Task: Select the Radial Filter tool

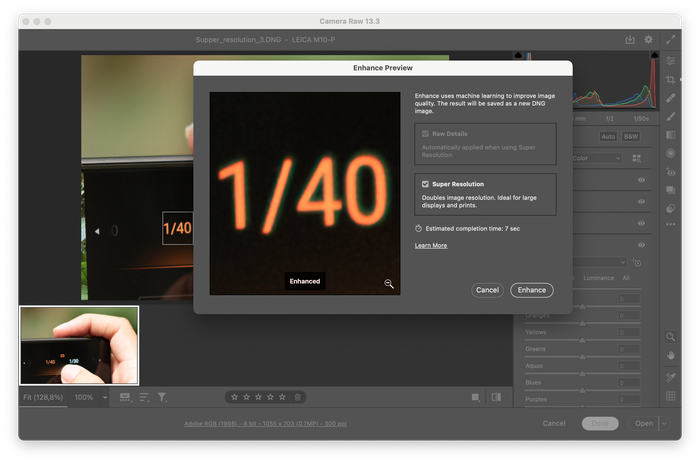Action: 671,153
